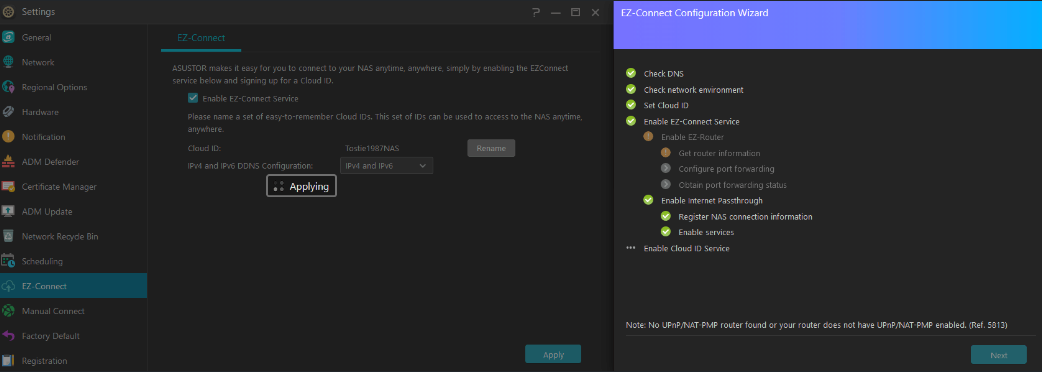Viewport: 1042px width, 372px height.
Task: Click the UPnP/NAT-PMP note text
Action: click(817, 326)
